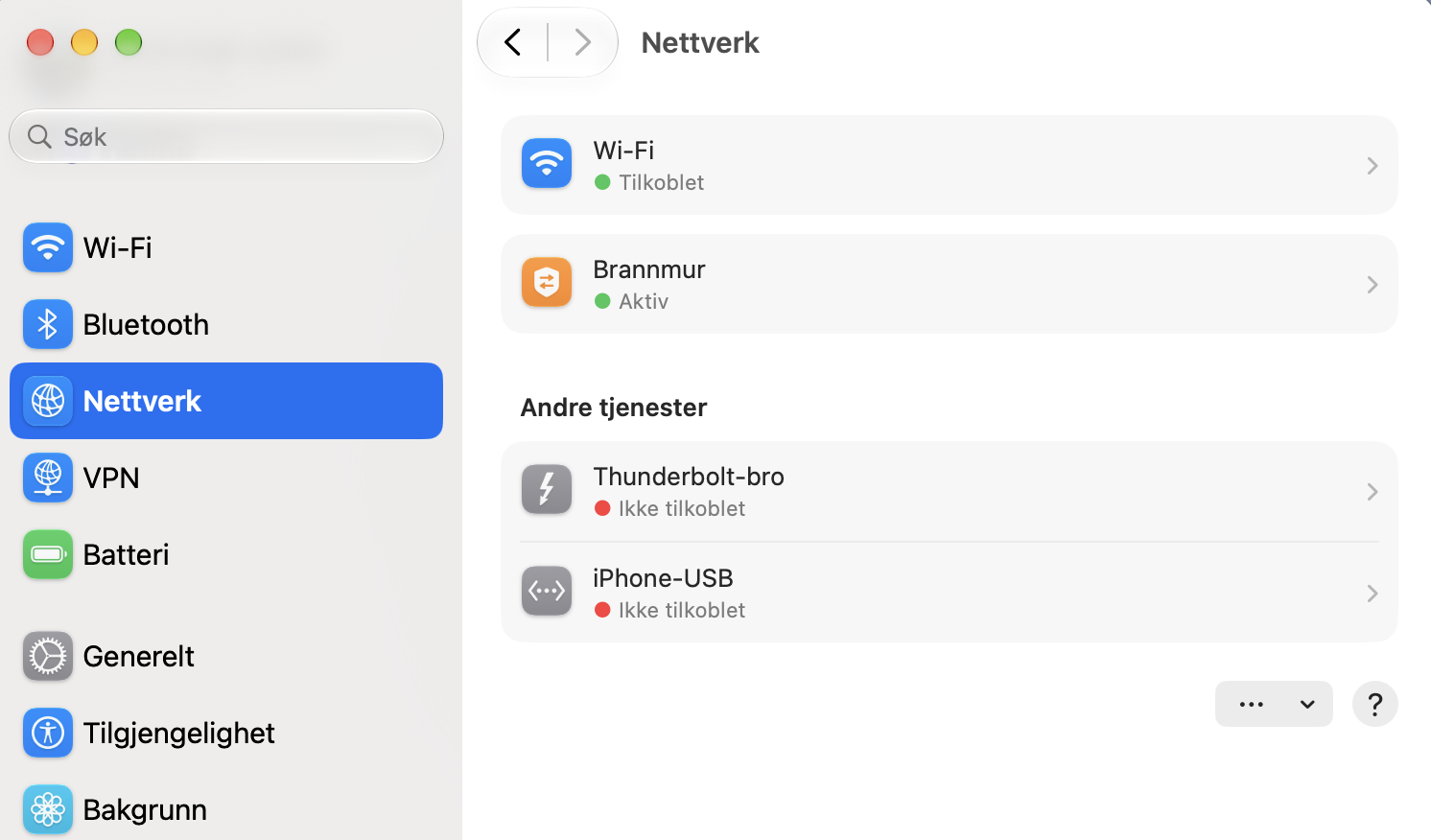Click 'Ikke tilkoblet' under iPhone-USB
The width and height of the screenshot is (1431, 840).
pos(682,610)
